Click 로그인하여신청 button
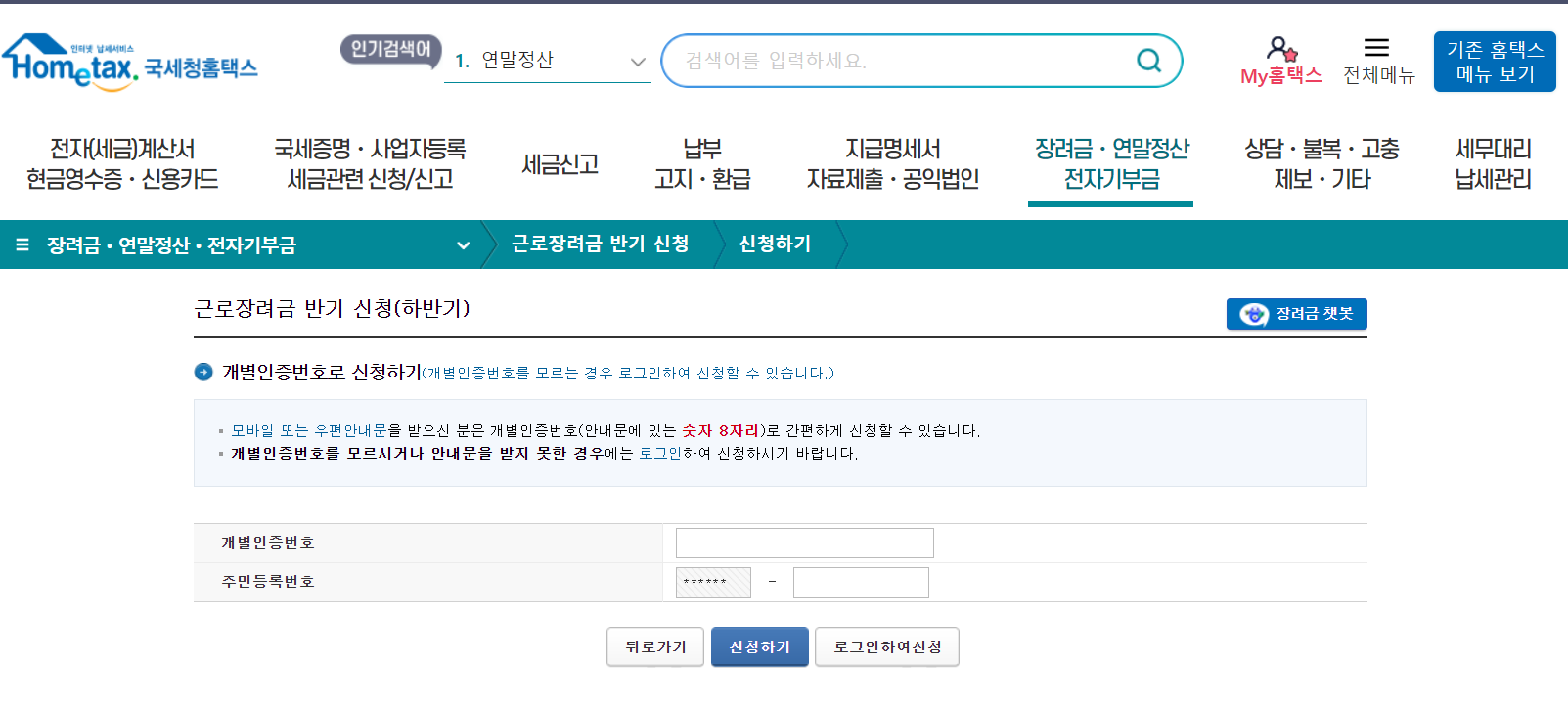Viewport: 1568px width, 709px height. 887,646
